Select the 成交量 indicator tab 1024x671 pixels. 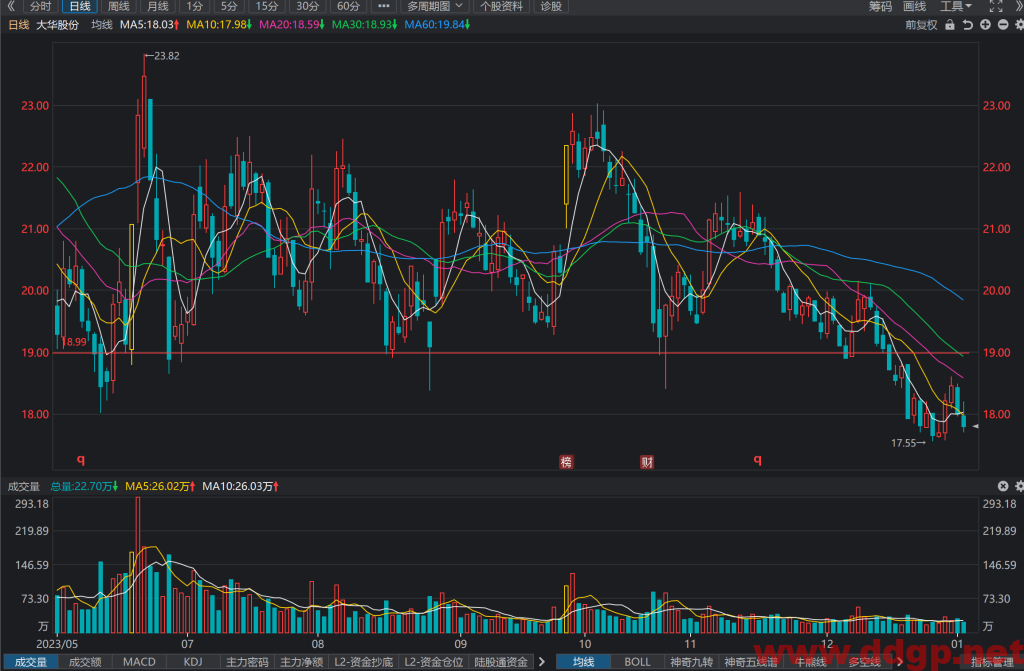pyautogui.click(x=31, y=662)
